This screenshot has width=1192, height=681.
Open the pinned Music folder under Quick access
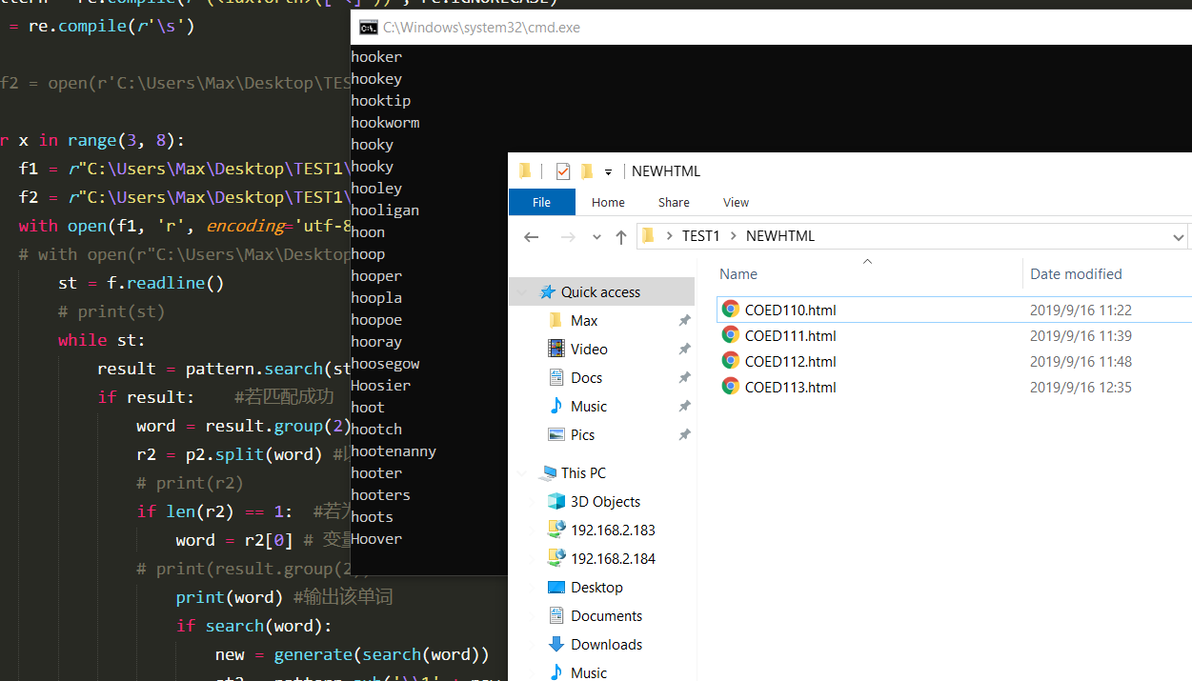coord(589,407)
